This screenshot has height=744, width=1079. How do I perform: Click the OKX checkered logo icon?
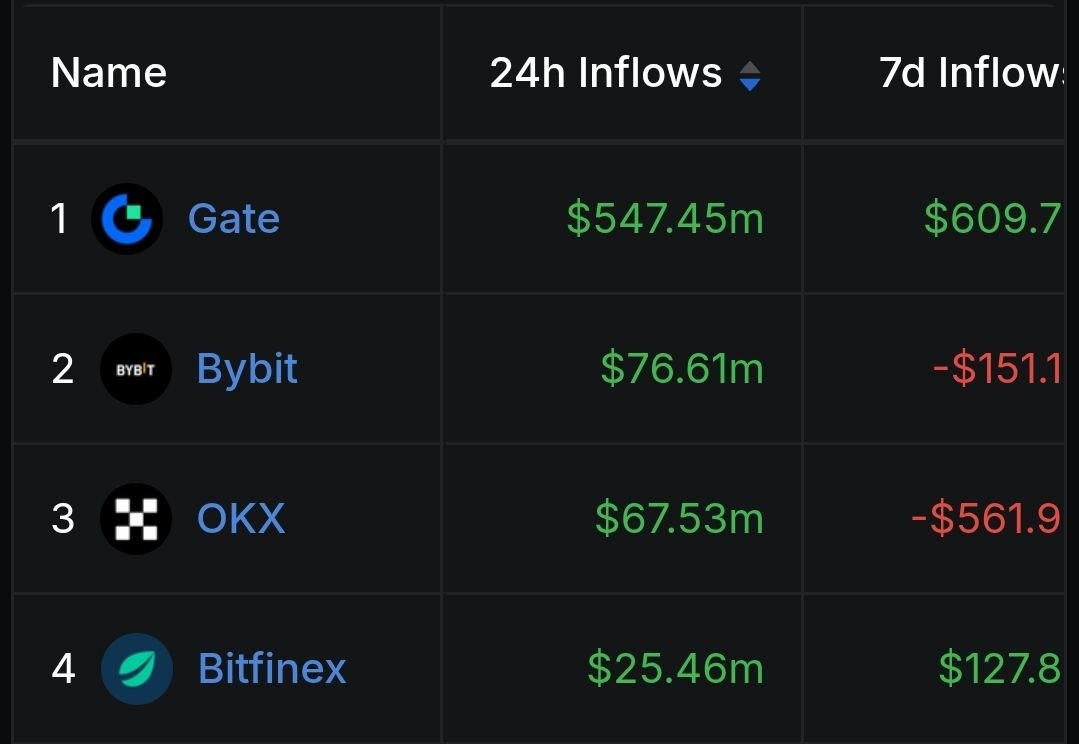click(136, 518)
